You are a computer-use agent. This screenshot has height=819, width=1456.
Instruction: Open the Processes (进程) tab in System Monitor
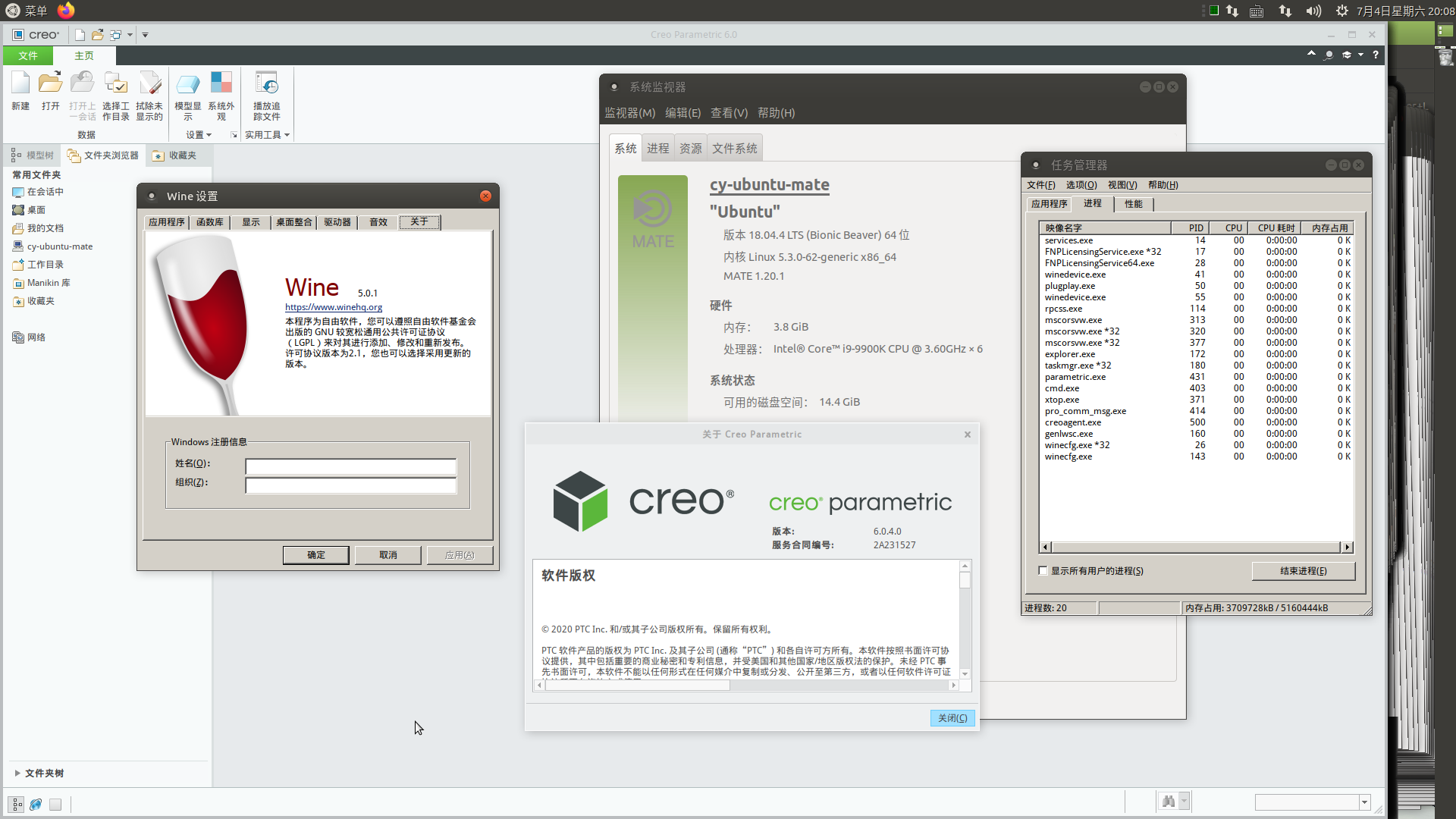point(658,149)
